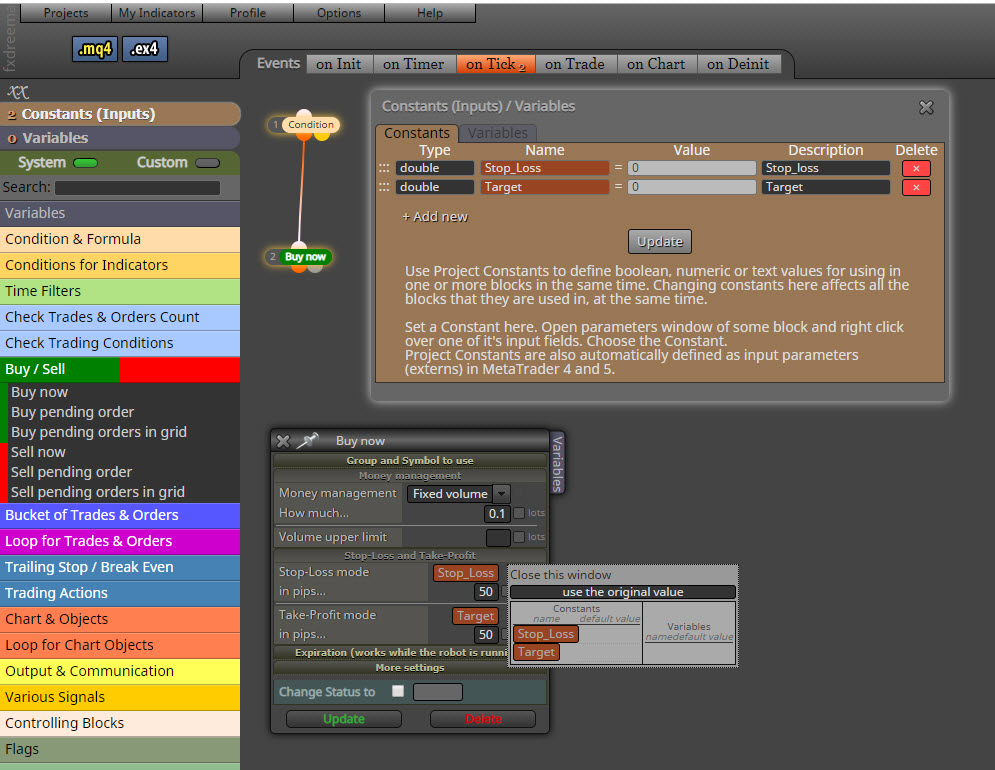
Task: Click the red Sell half of Buy / Sell
Action: click(x=180, y=369)
